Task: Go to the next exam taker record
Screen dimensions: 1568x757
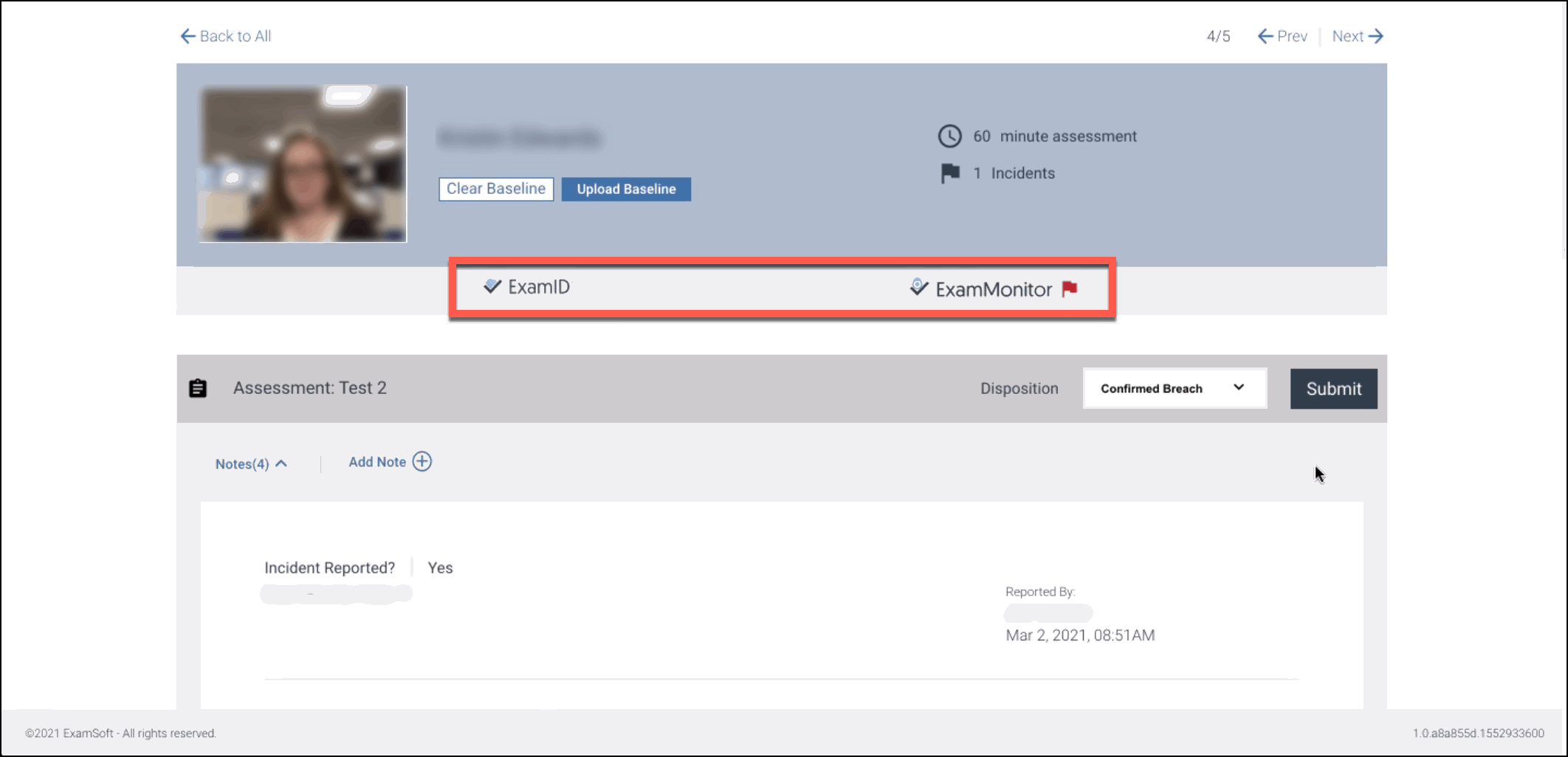Action: (x=1358, y=36)
